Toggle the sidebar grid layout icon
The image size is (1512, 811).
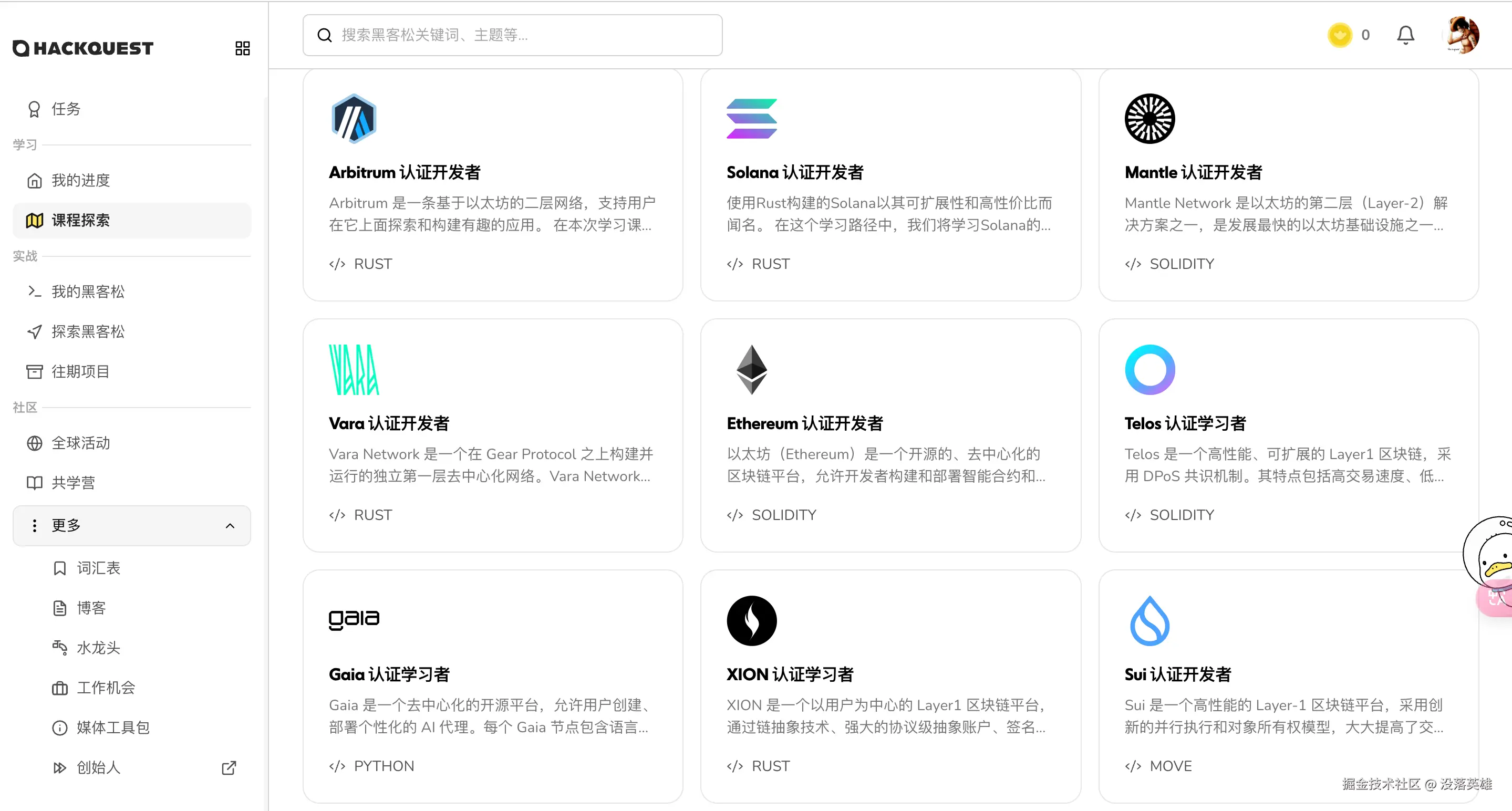(242, 48)
